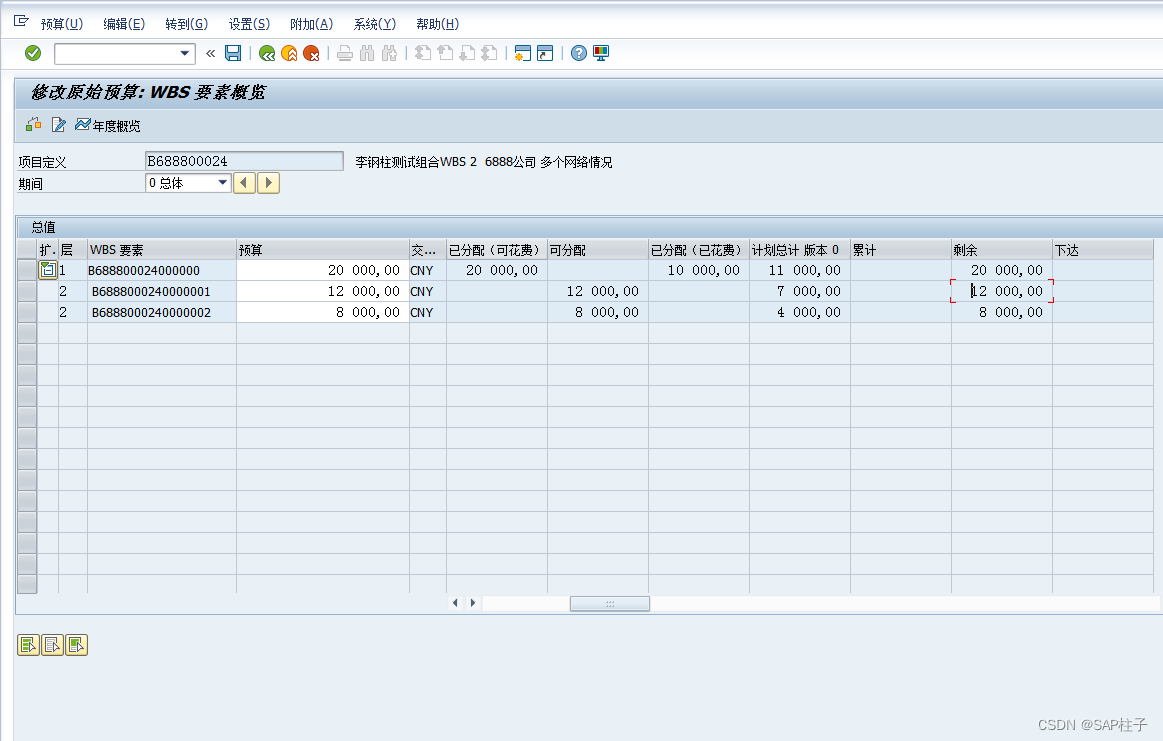This screenshot has height=741, width=1163.
Task: Click the next period right arrow button
Action: click(x=268, y=182)
